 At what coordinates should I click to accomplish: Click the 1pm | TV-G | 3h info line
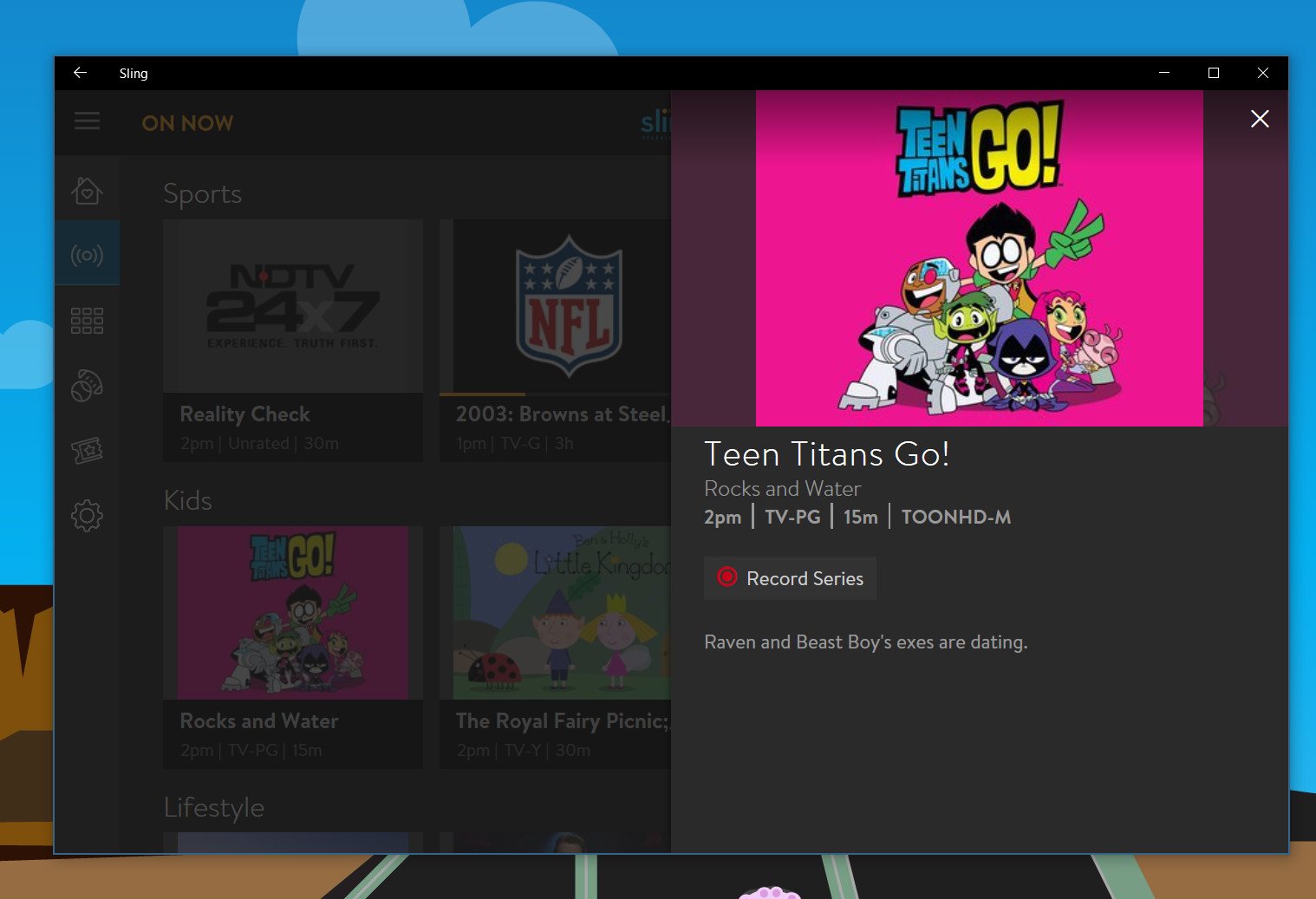pyautogui.click(x=515, y=444)
